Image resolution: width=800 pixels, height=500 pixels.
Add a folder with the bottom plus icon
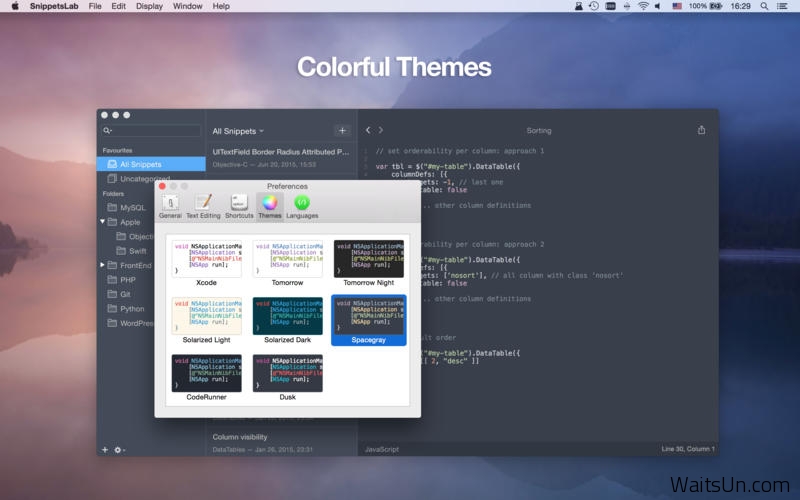pyautogui.click(x=105, y=449)
